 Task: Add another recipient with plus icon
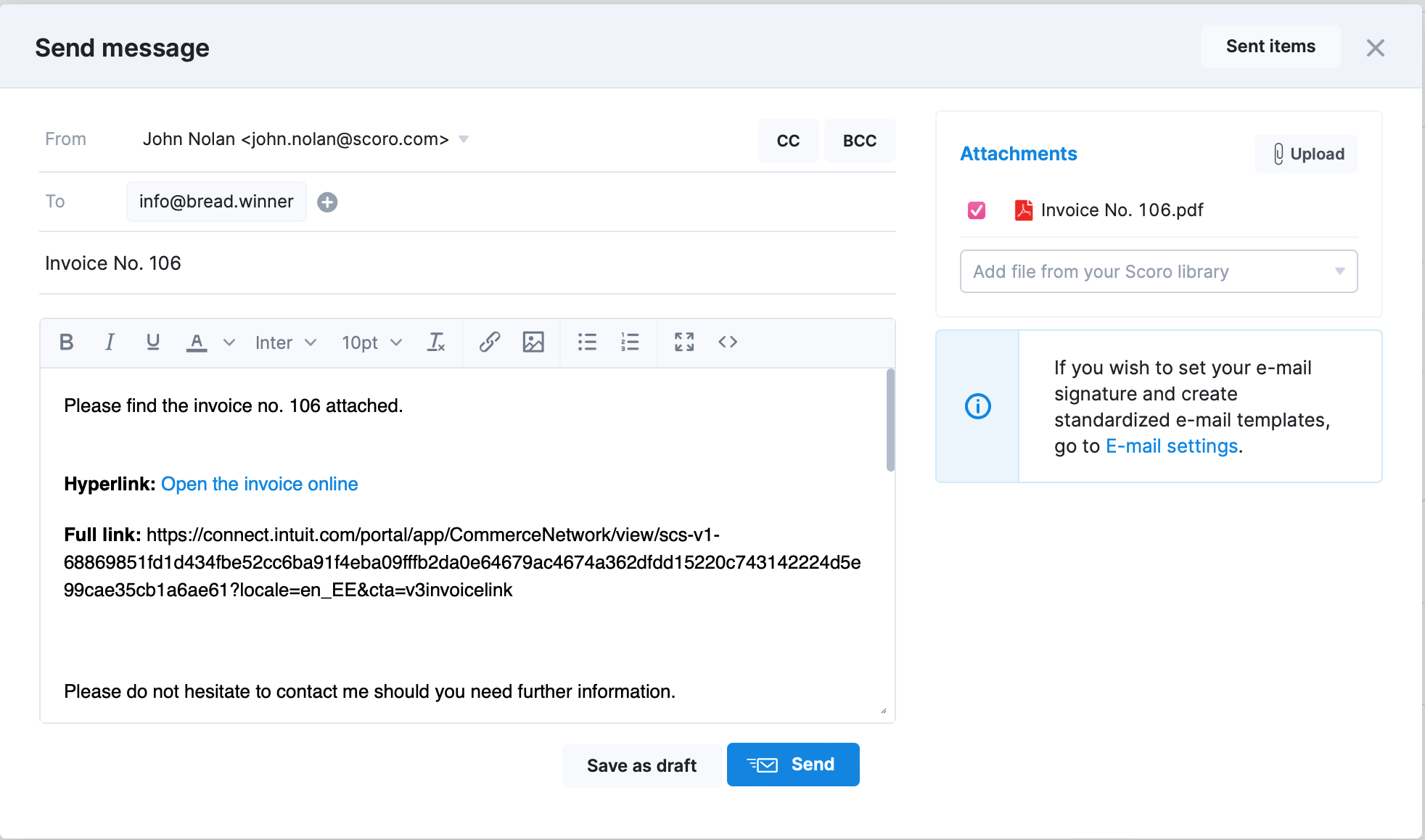pos(327,202)
